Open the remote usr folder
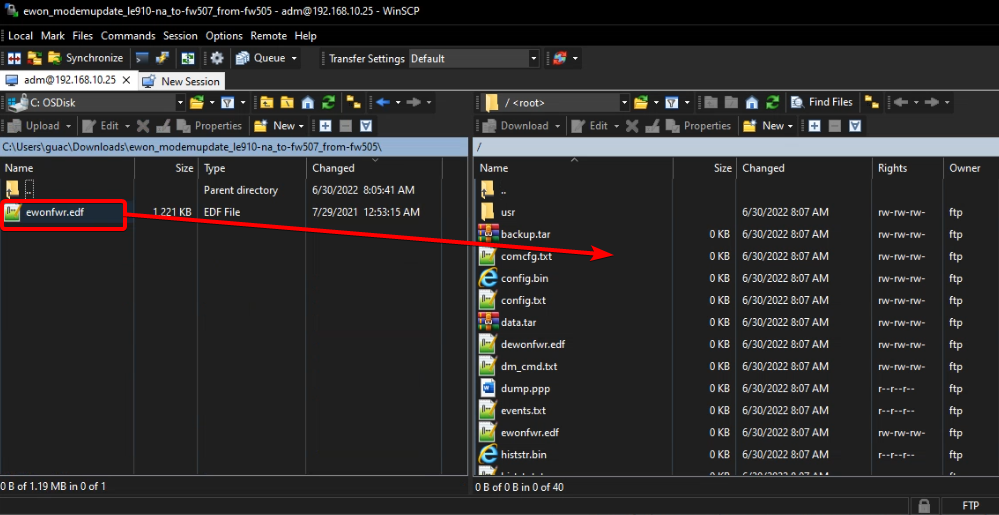 [x=508, y=212]
